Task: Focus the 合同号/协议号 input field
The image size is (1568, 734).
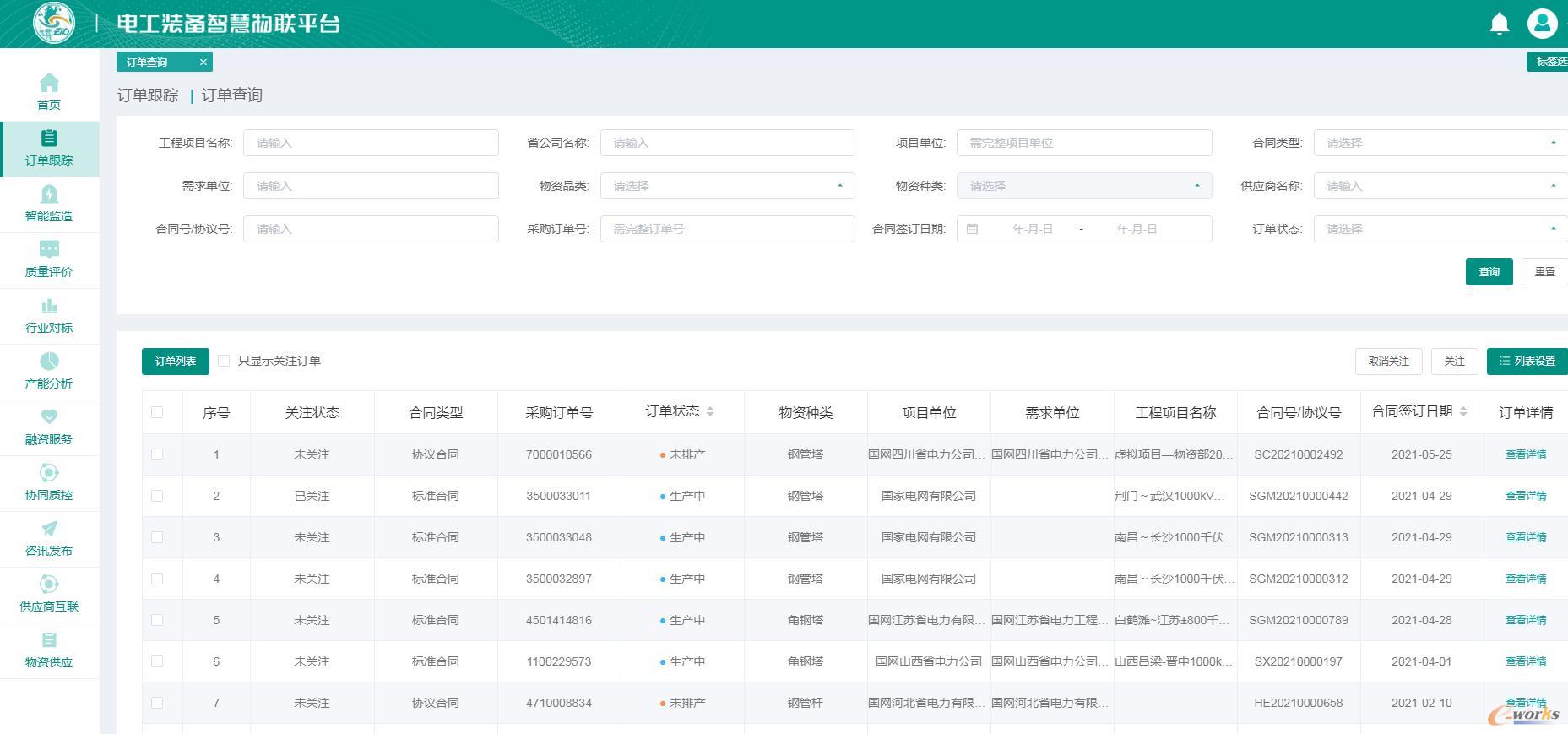Action: tap(371, 229)
